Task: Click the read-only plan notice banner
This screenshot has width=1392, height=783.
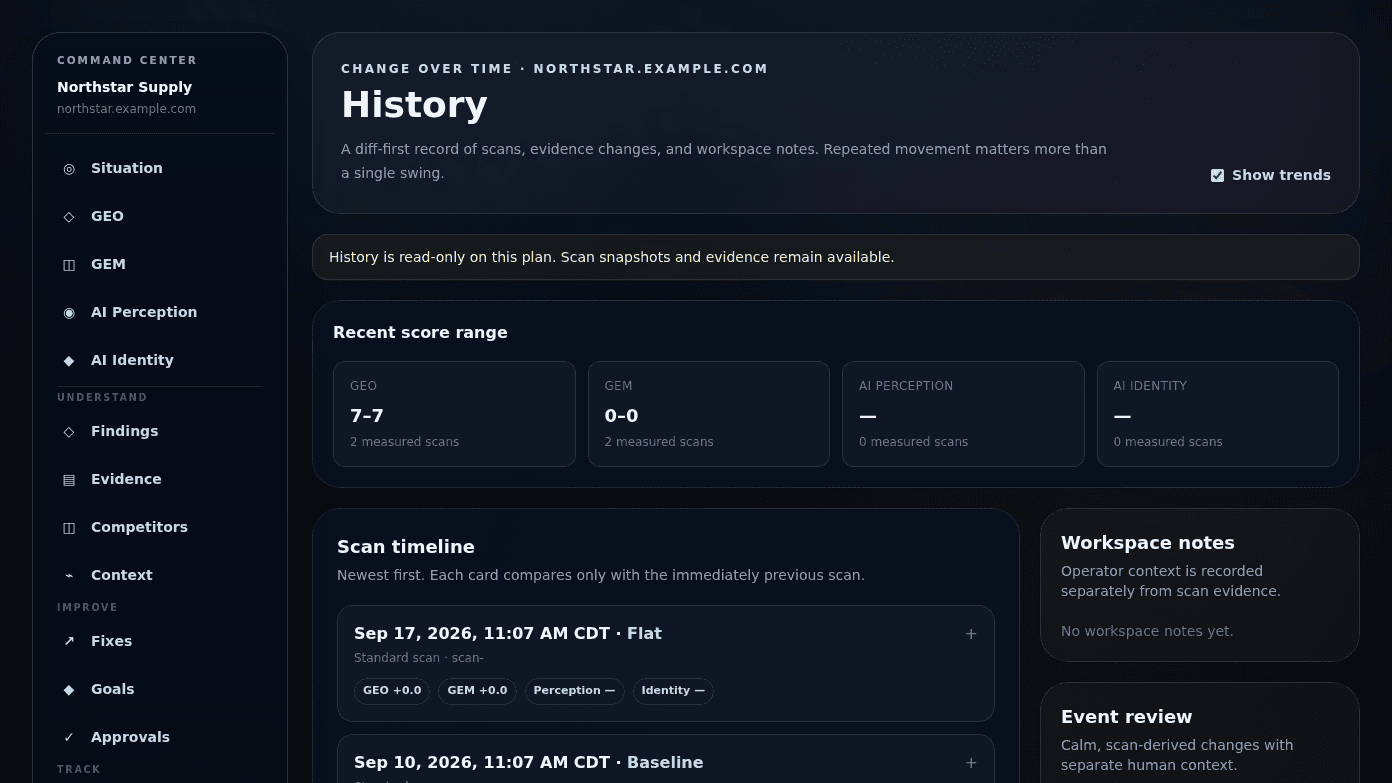Action: pos(836,257)
